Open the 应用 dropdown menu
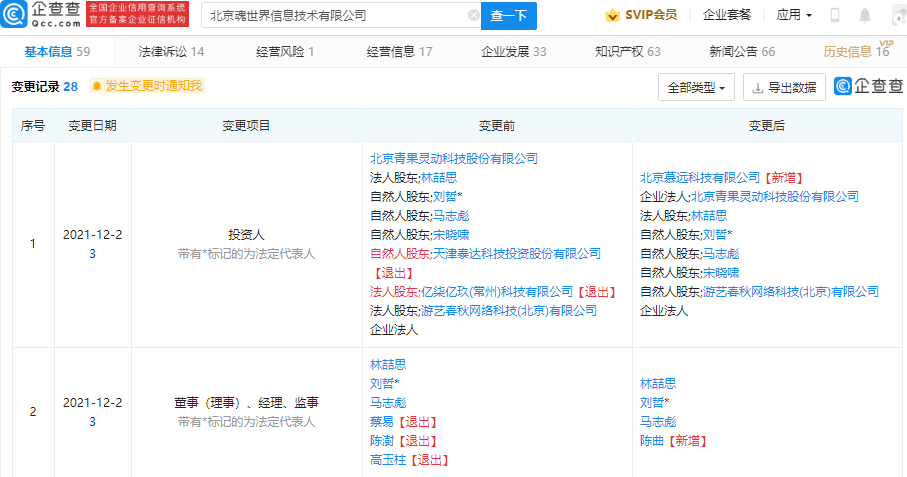This screenshot has height=477, width=907. pos(793,16)
